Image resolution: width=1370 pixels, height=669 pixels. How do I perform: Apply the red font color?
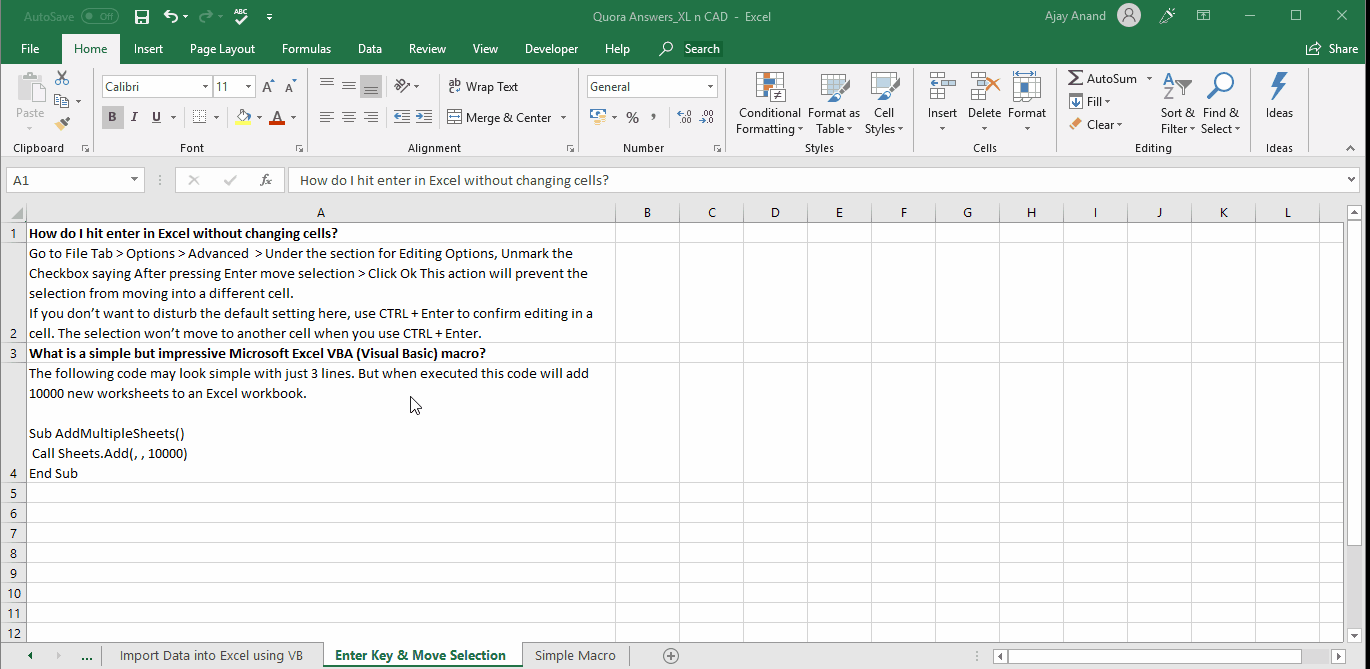[277, 117]
